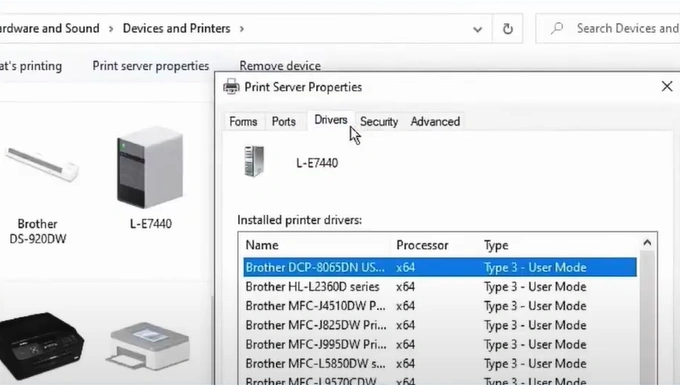Open the Forms tab

click(243, 121)
